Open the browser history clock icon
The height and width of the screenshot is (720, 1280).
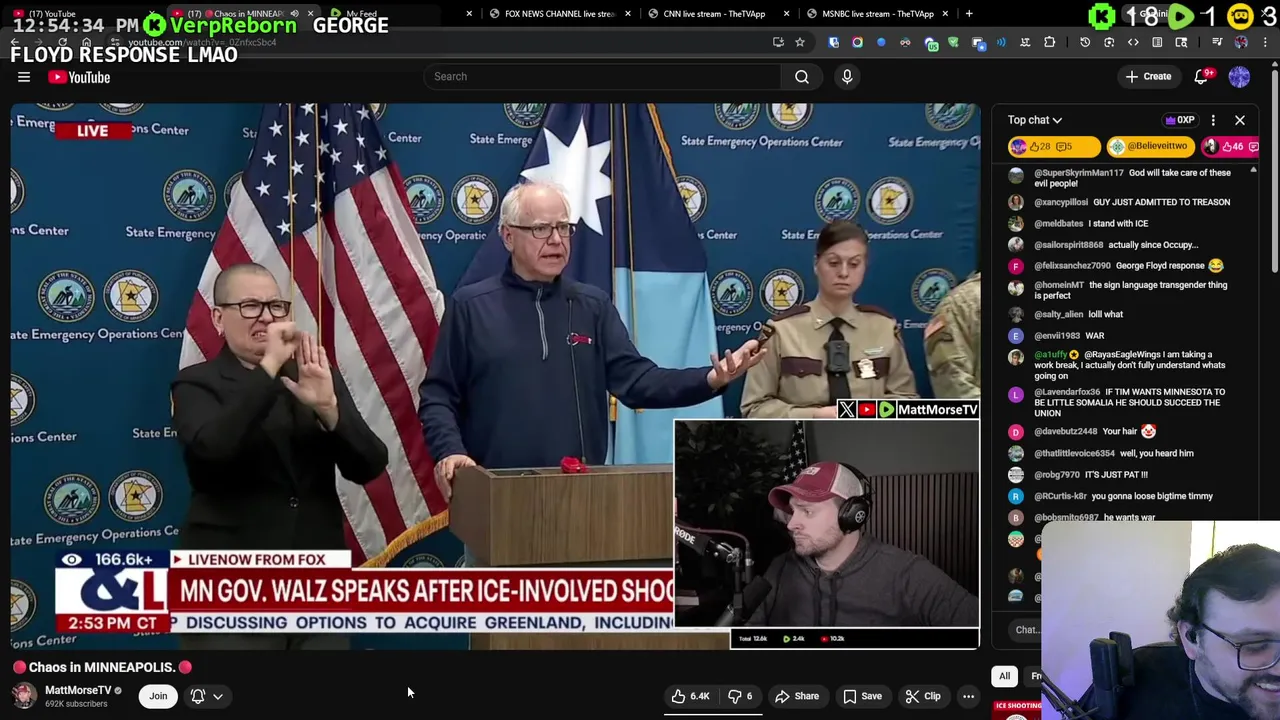pos(1085,42)
